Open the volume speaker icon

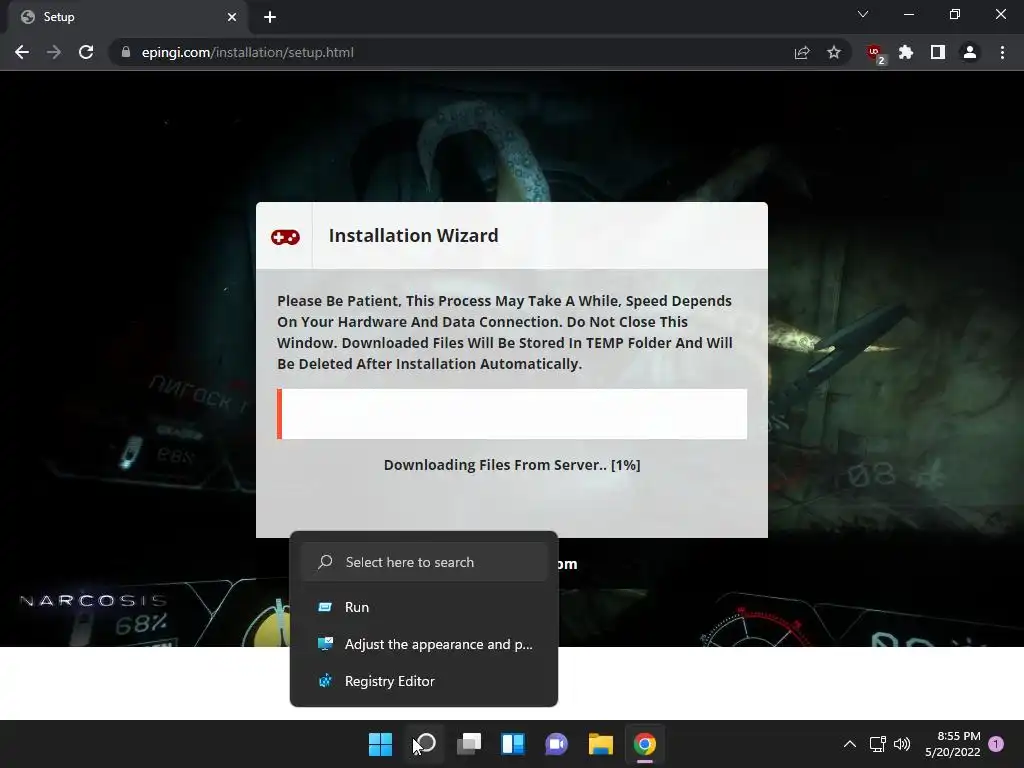(x=902, y=744)
